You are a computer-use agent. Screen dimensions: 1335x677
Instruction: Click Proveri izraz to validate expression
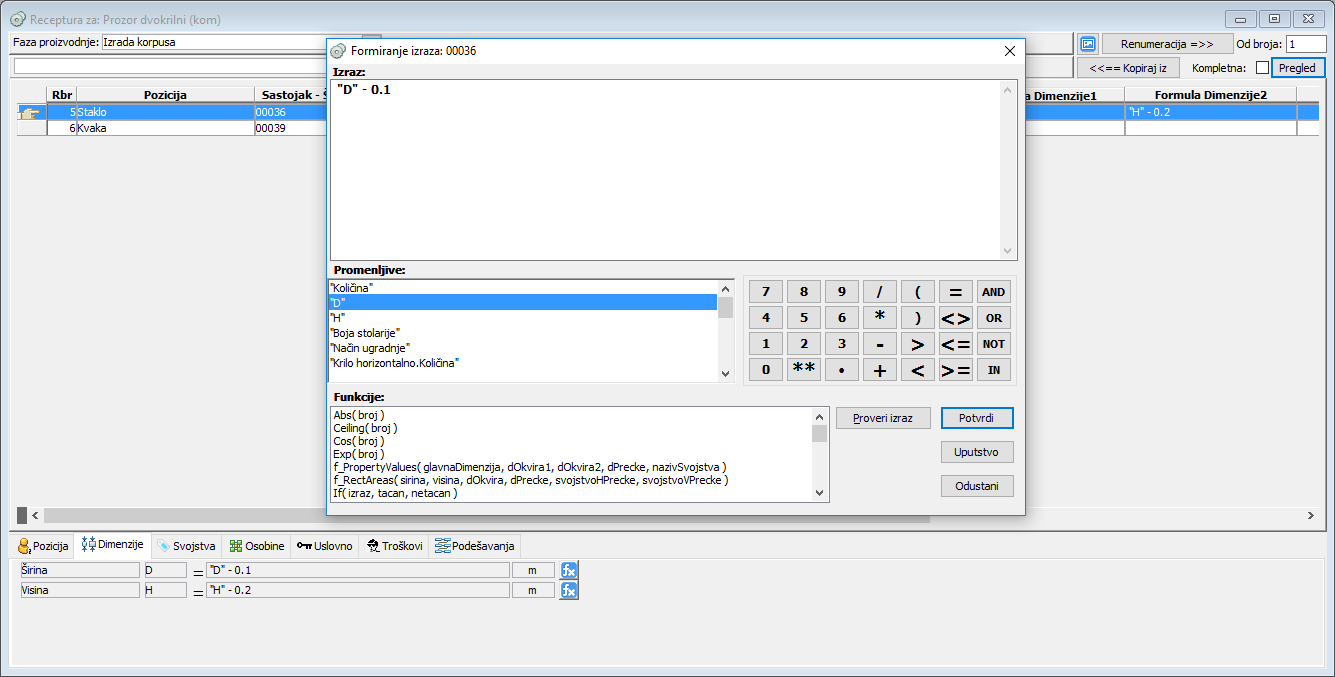click(x=883, y=418)
